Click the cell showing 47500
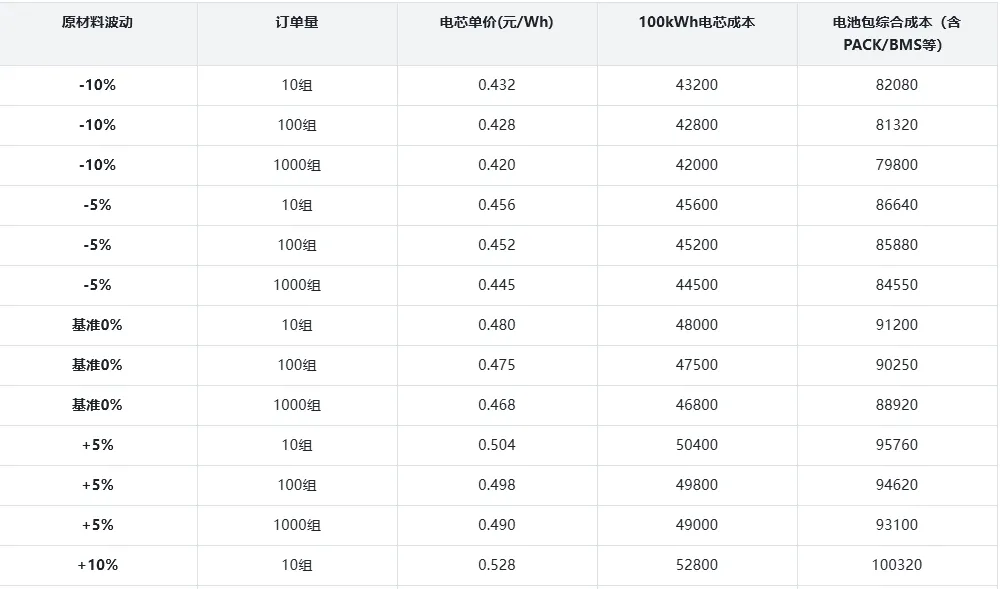The width and height of the screenshot is (1000, 589). tap(697, 365)
